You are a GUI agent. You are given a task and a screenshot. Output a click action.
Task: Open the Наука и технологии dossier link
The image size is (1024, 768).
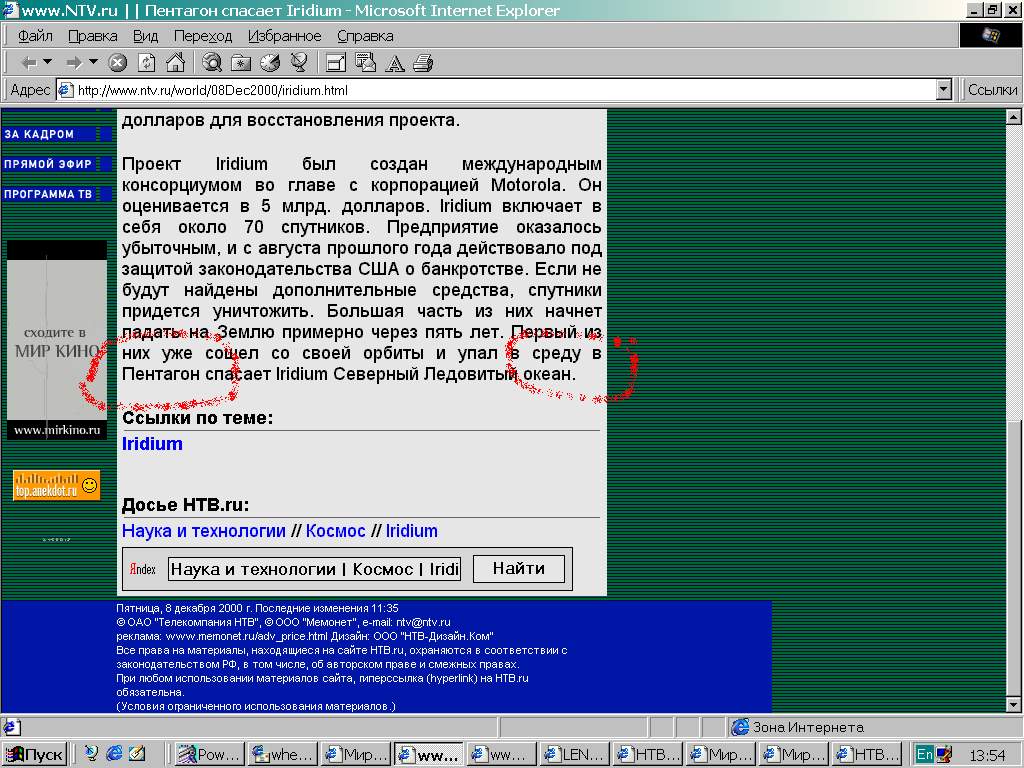click(x=204, y=531)
